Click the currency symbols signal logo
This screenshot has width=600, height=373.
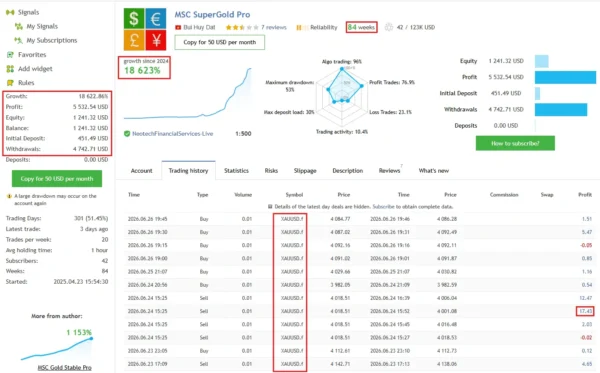145,29
